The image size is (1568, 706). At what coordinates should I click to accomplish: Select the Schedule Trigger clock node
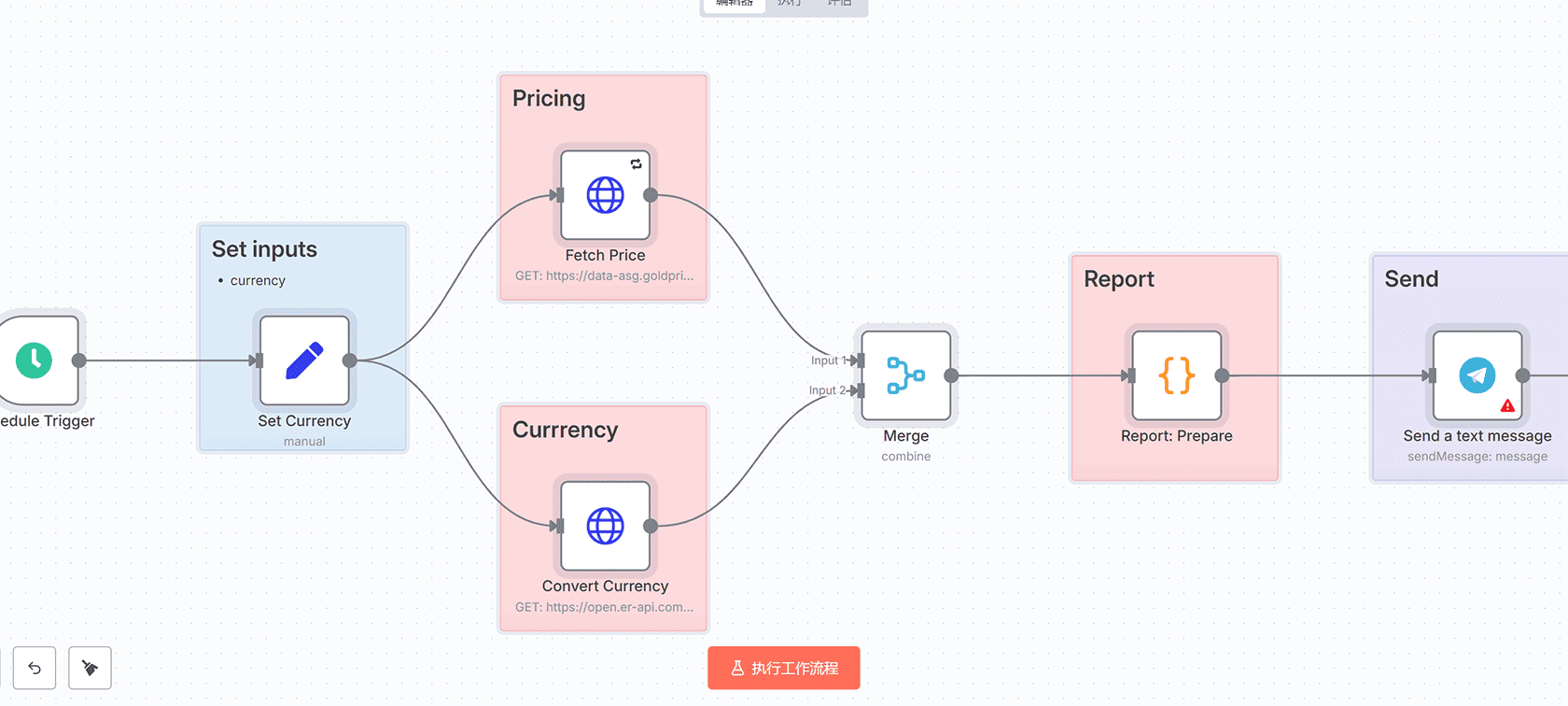35,360
